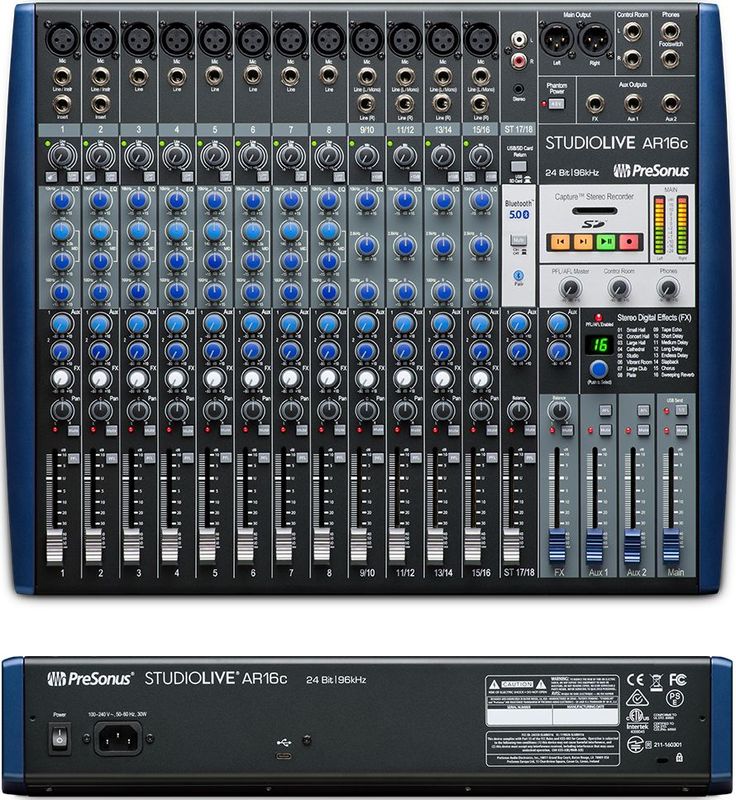Flip the rear Power rocker switch
This screenshot has height=800, width=736.
click(60, 737)
